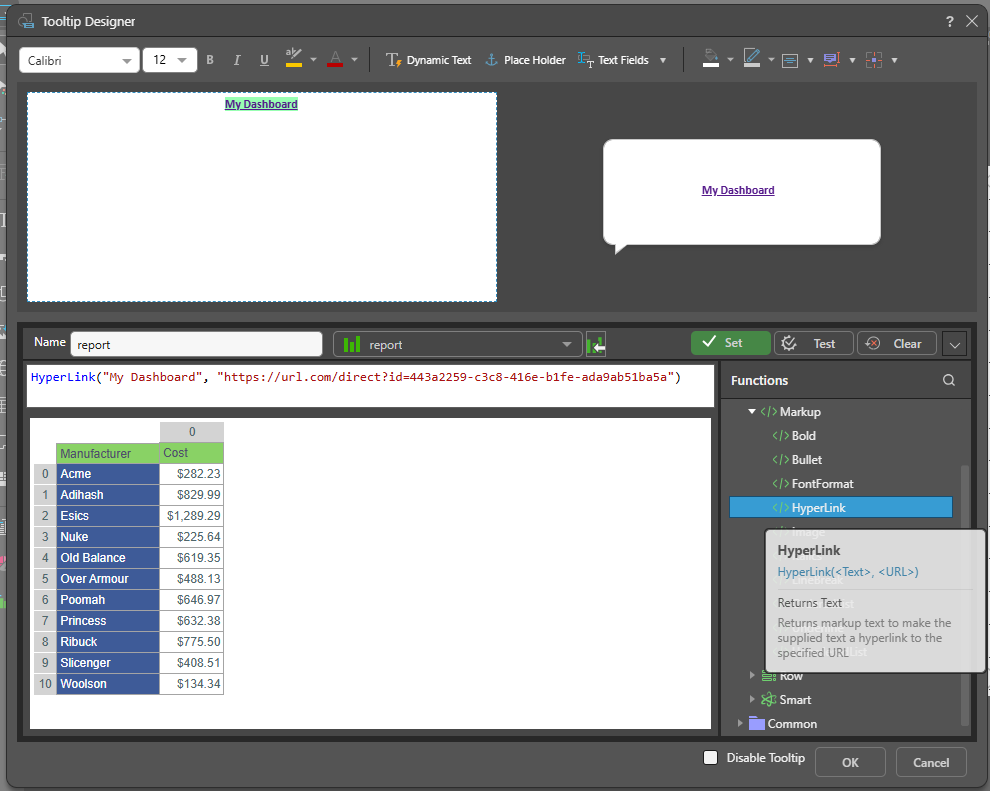This screenshot has height=791, width=990.
Task: Click the Common folder icon
Action: click(756, 723)
